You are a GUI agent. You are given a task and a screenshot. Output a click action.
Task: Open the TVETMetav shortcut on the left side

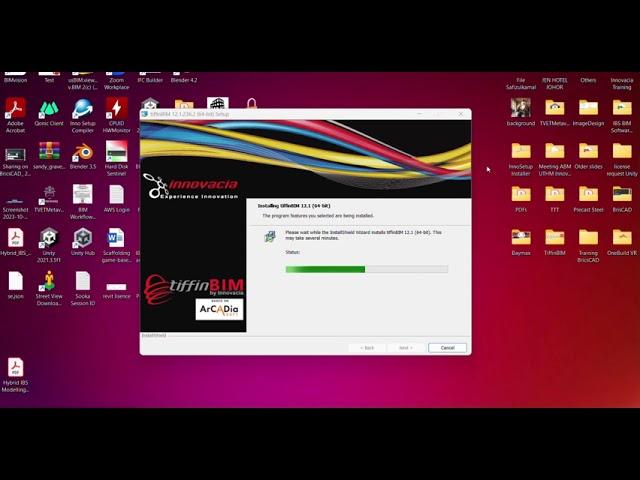49,199
